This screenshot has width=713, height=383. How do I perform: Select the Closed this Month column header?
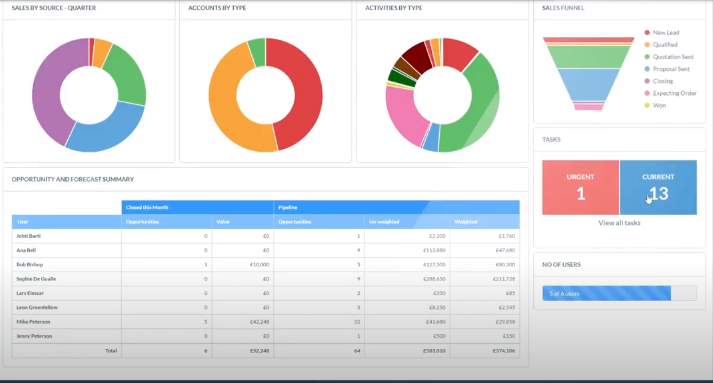pyautogui.click(x=197, y=207)
